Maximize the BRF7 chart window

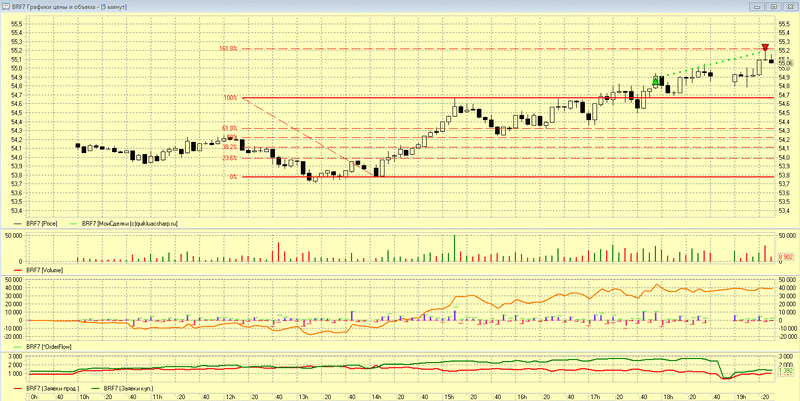[x=773, y=7]
